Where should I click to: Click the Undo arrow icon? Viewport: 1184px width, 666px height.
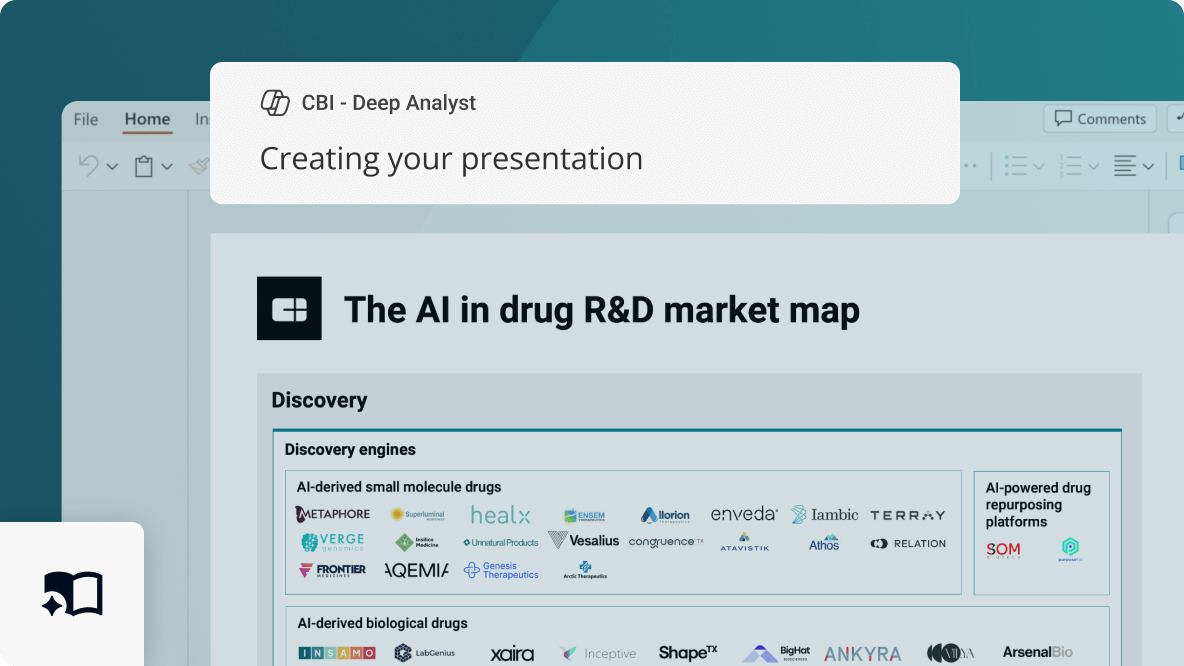click(x=89, y=166)
